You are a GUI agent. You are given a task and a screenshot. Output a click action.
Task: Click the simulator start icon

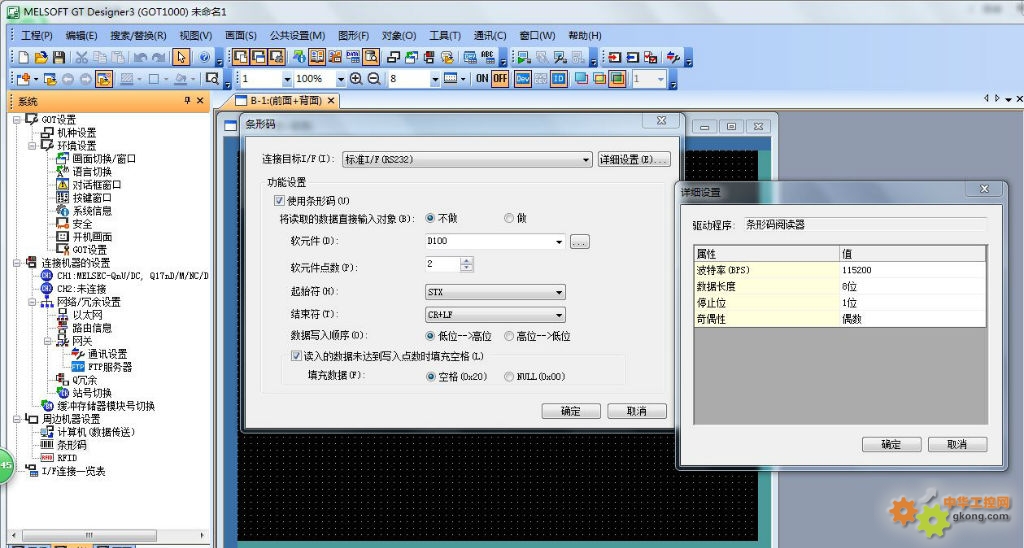523,57
